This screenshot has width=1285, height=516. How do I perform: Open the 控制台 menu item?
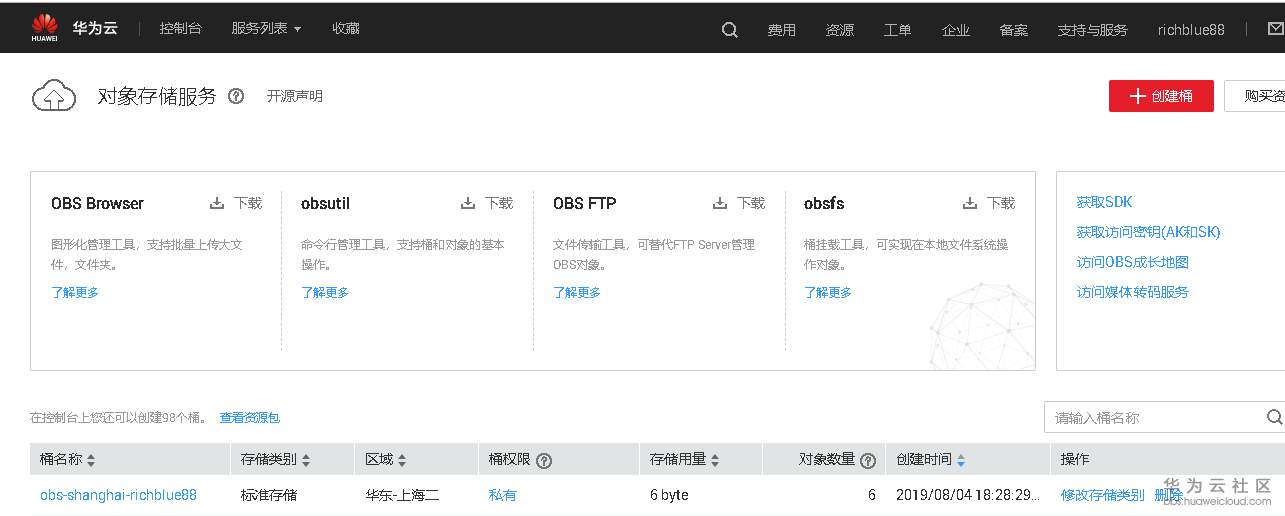coord(180,29)
